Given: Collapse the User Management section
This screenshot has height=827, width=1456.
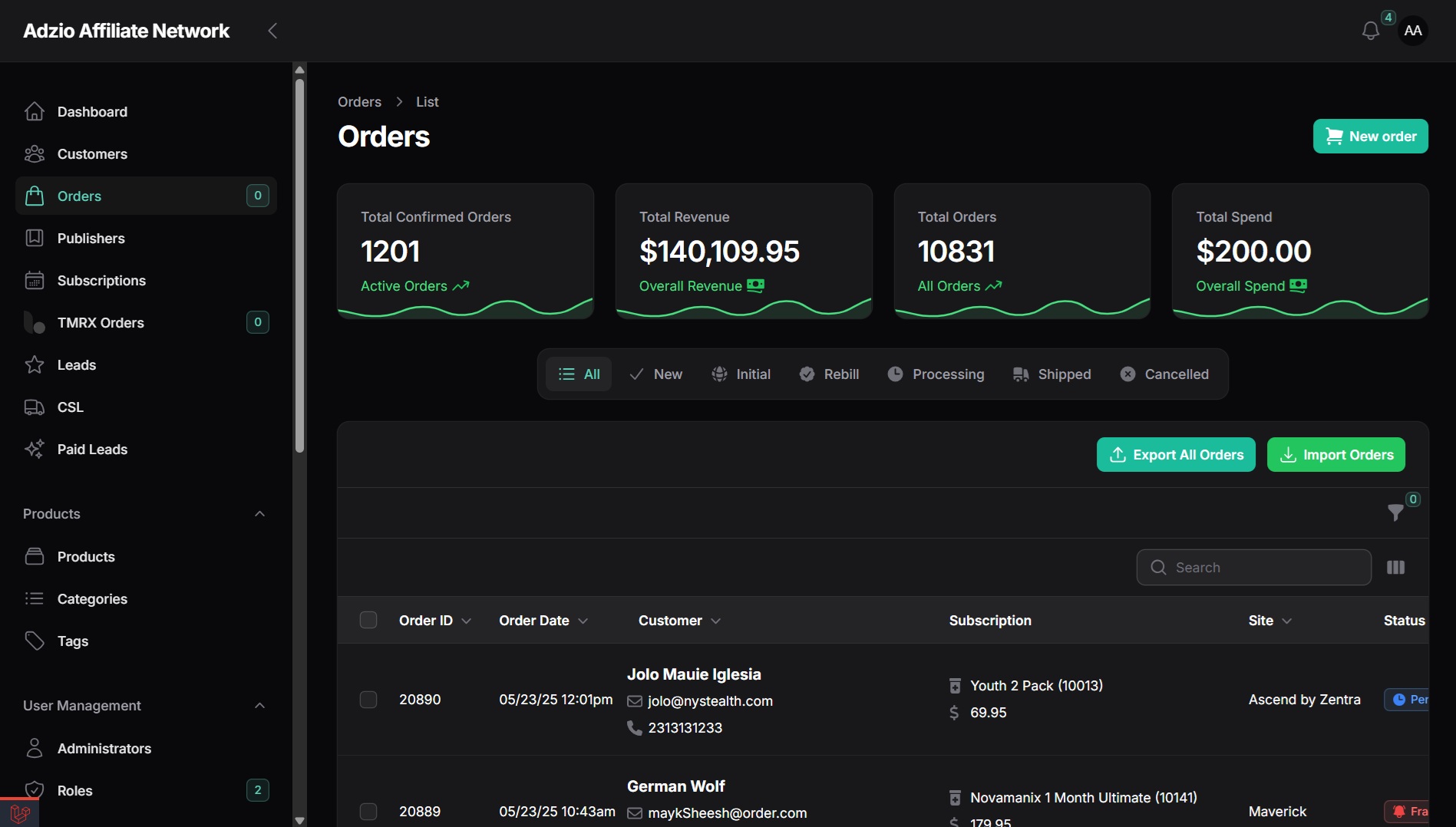Looking at the screenshot, I should coord(259,706).
